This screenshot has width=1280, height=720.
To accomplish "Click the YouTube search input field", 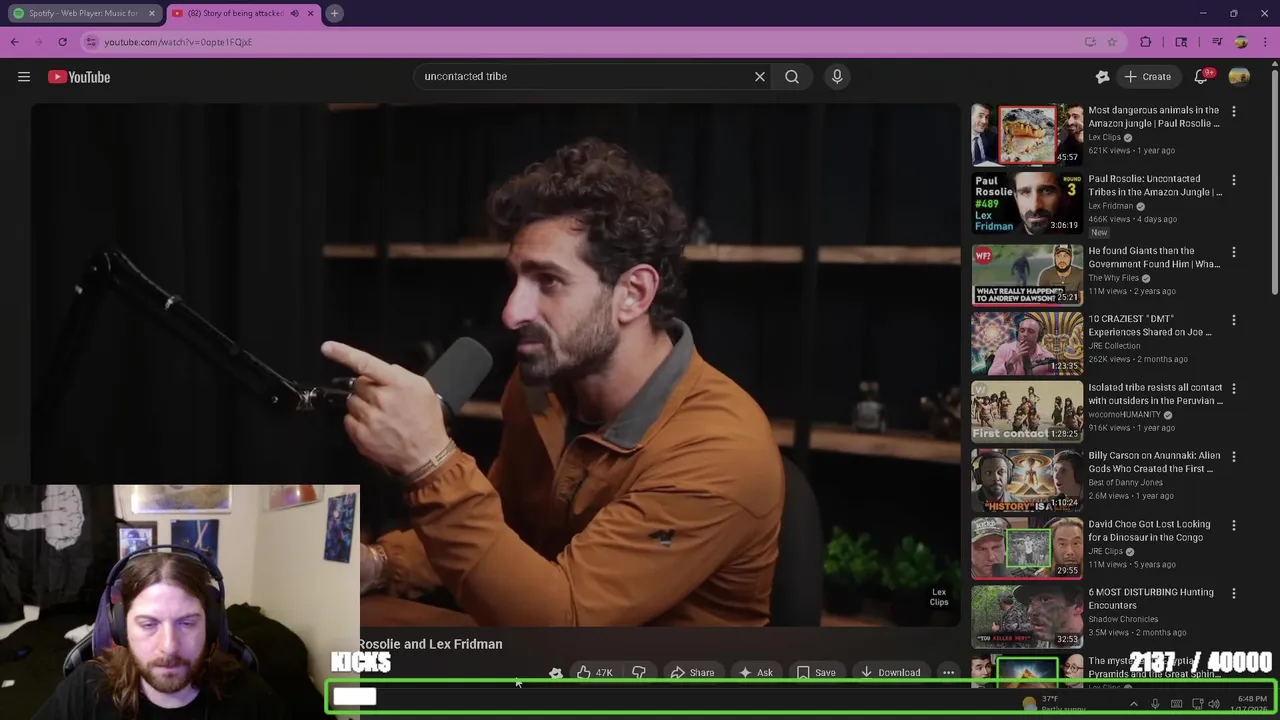I will tap(585, 76).
